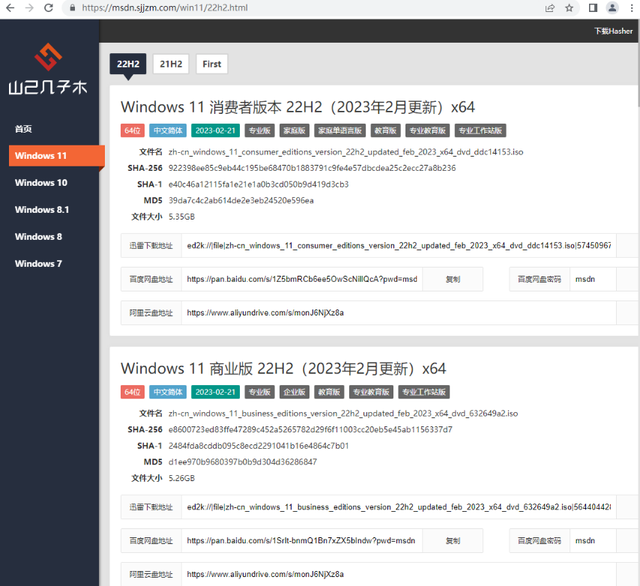
Task: Click the site logo in sidebar
Action: coord(48,69)
